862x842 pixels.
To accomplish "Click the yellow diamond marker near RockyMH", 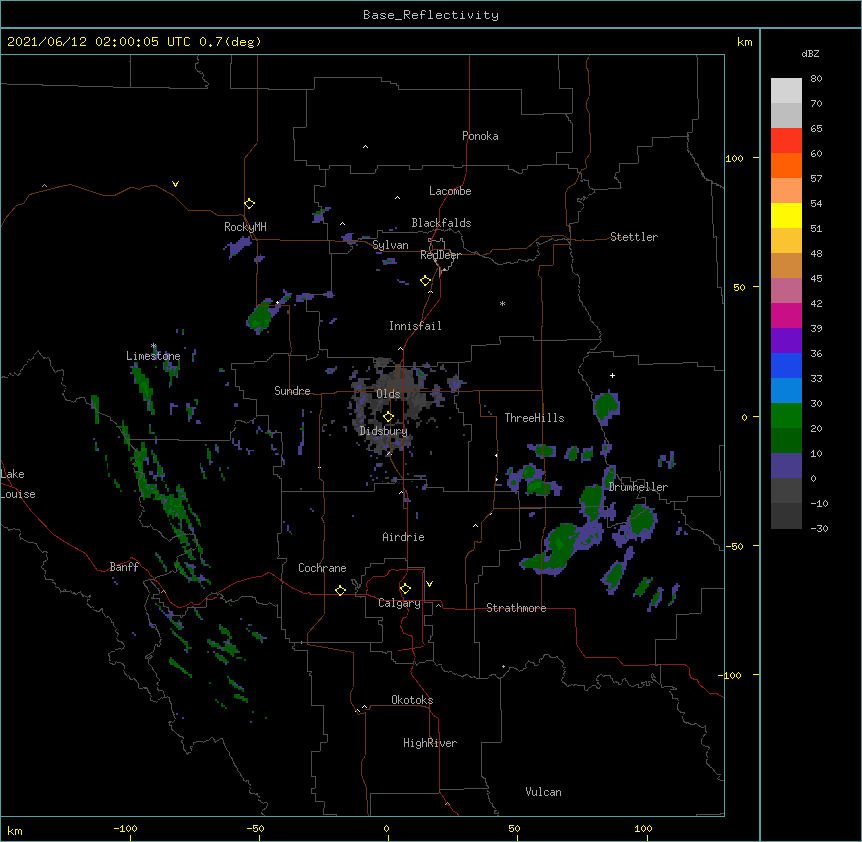I will pos(249,204).
